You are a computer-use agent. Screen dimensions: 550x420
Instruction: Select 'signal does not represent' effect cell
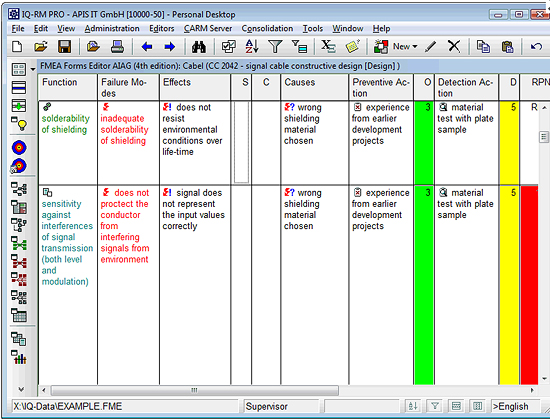[195, 285]
